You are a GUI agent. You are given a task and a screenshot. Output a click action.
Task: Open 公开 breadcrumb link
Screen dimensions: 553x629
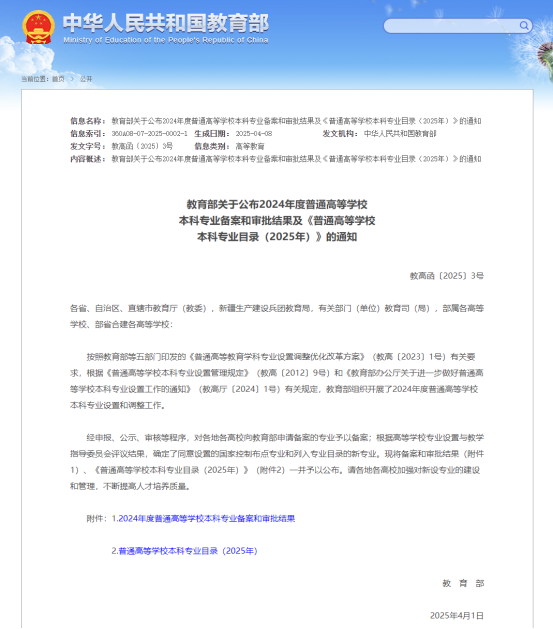tap(86, 79)
